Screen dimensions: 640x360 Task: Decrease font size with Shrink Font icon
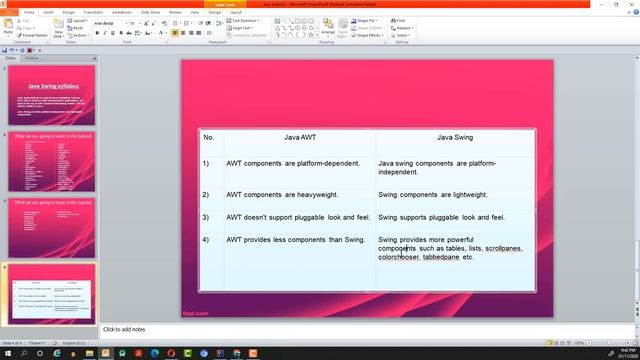pos(153,24)
